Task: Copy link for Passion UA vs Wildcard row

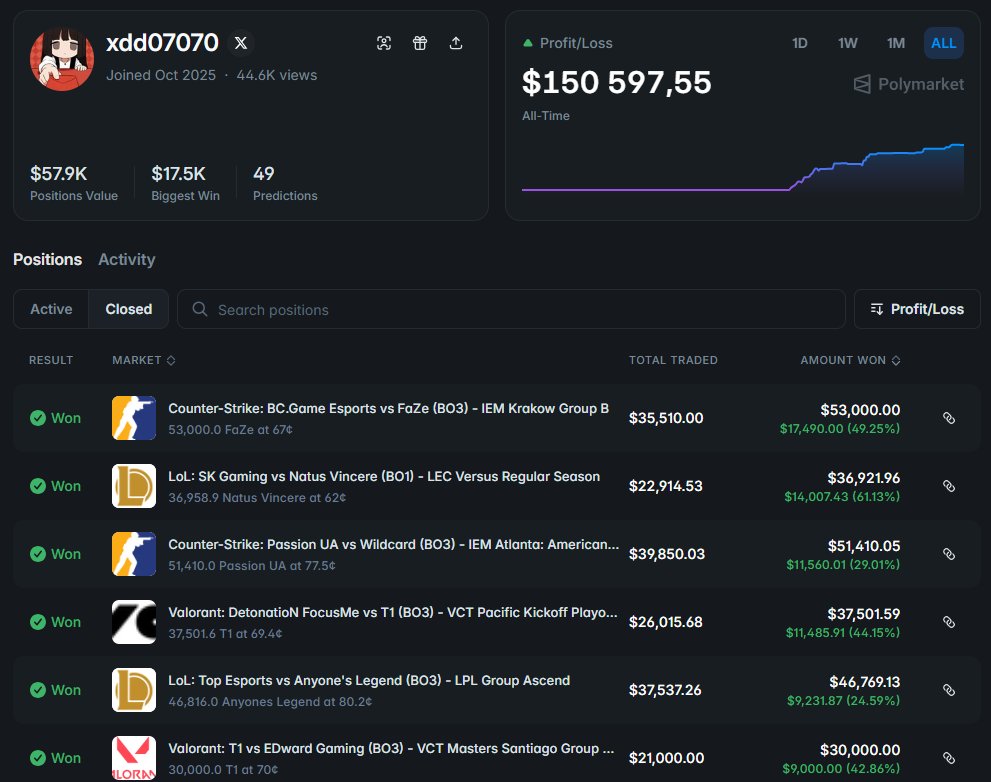Action: tap(949, 554)
